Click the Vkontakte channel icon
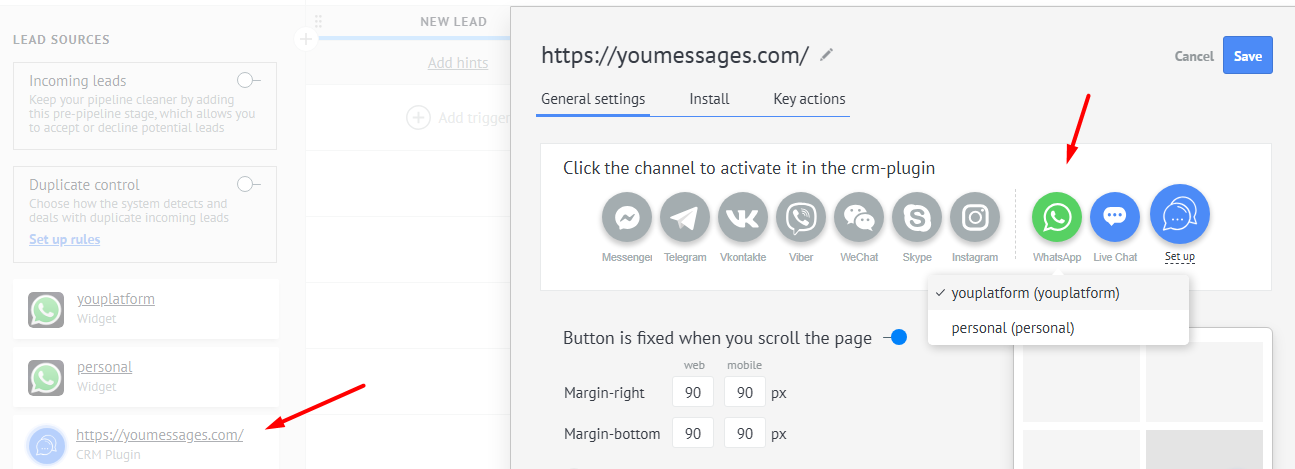1295x469 pixels. point(743,218)
